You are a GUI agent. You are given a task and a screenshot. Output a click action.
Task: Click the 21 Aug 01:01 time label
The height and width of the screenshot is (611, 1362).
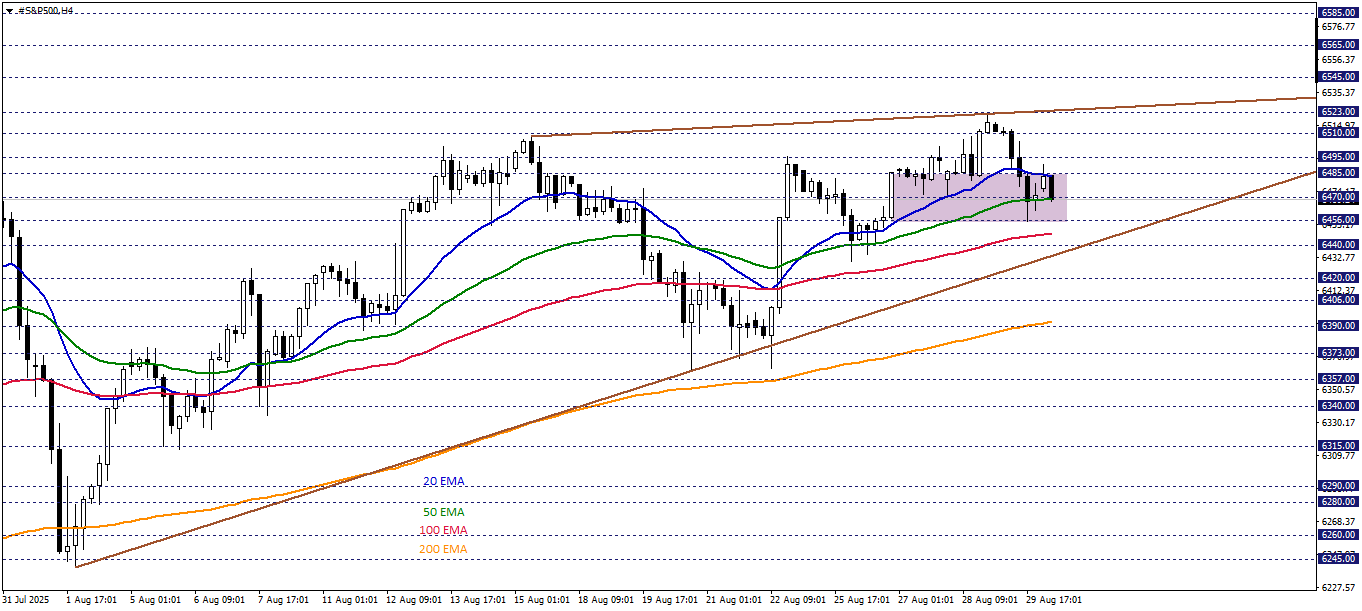point(733,600)
